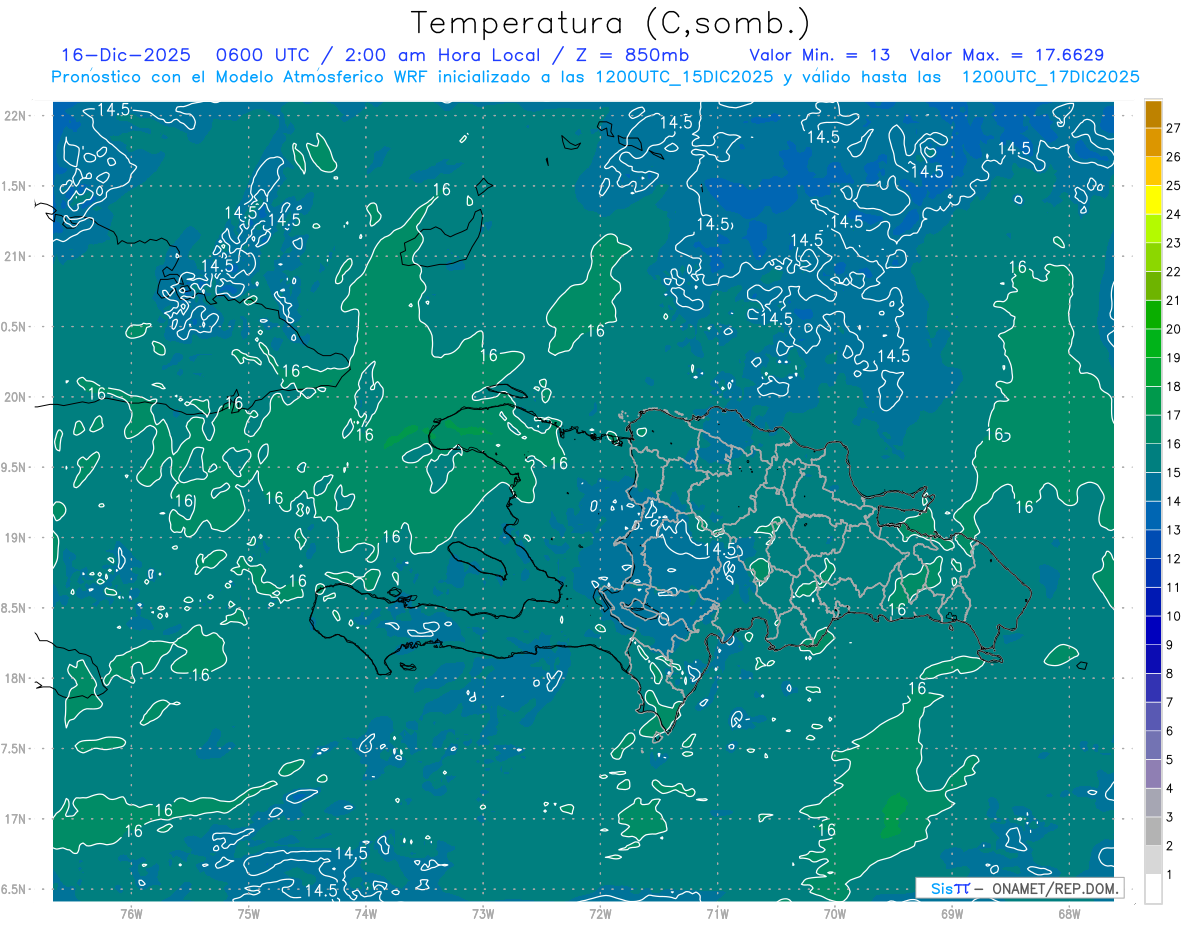Click the '20' color scale label
Screen dimensions: 1200x927
click(x=1174, y=329)
